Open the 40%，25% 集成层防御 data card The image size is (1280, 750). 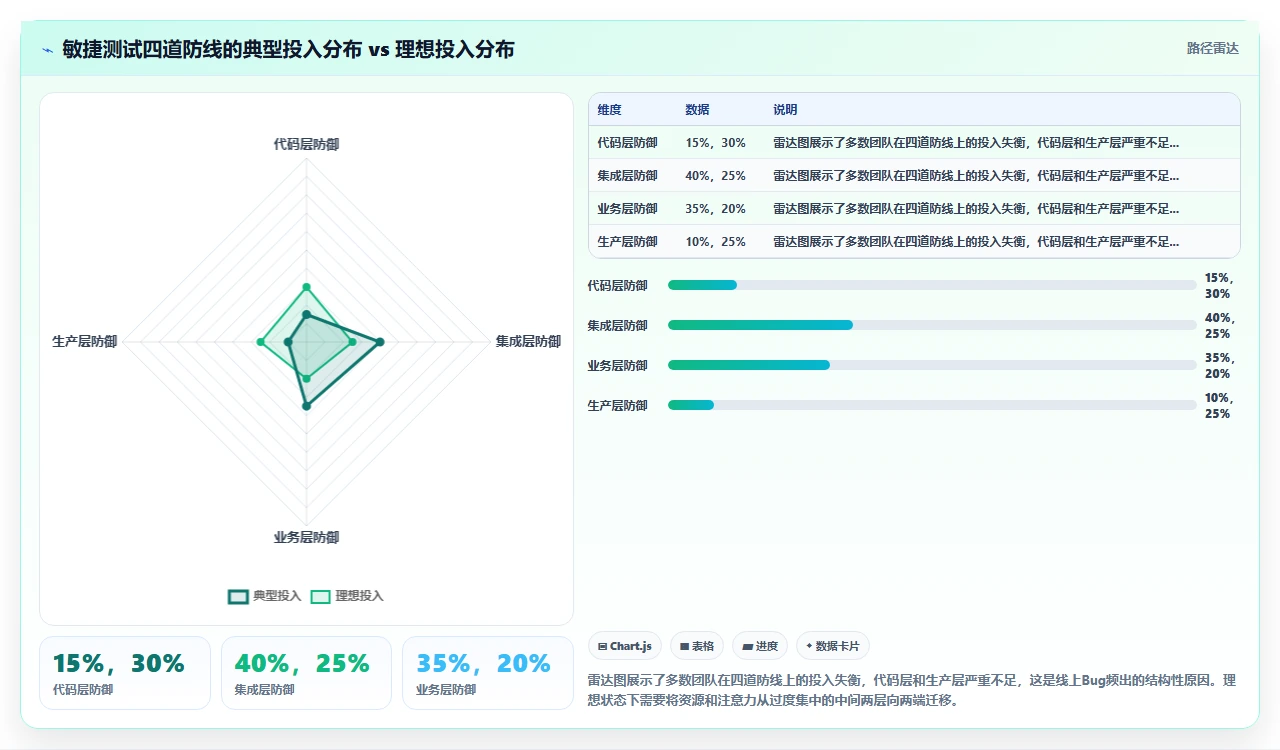click(x=306, y=673)
